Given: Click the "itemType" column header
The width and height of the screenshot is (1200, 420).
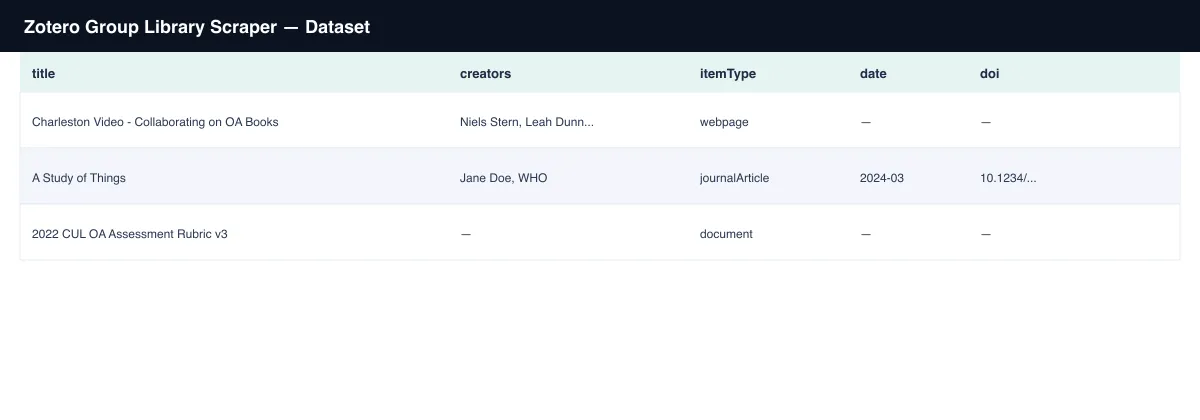Looking at the screenshot, I should pyautogui.click(x=728, y=74).
